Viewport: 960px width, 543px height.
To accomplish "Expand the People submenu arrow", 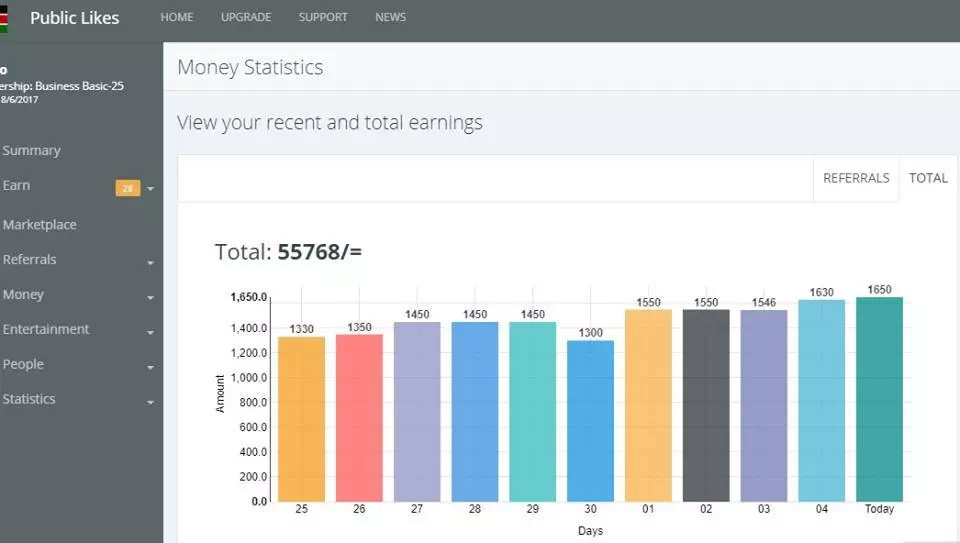I will point(151,367).
